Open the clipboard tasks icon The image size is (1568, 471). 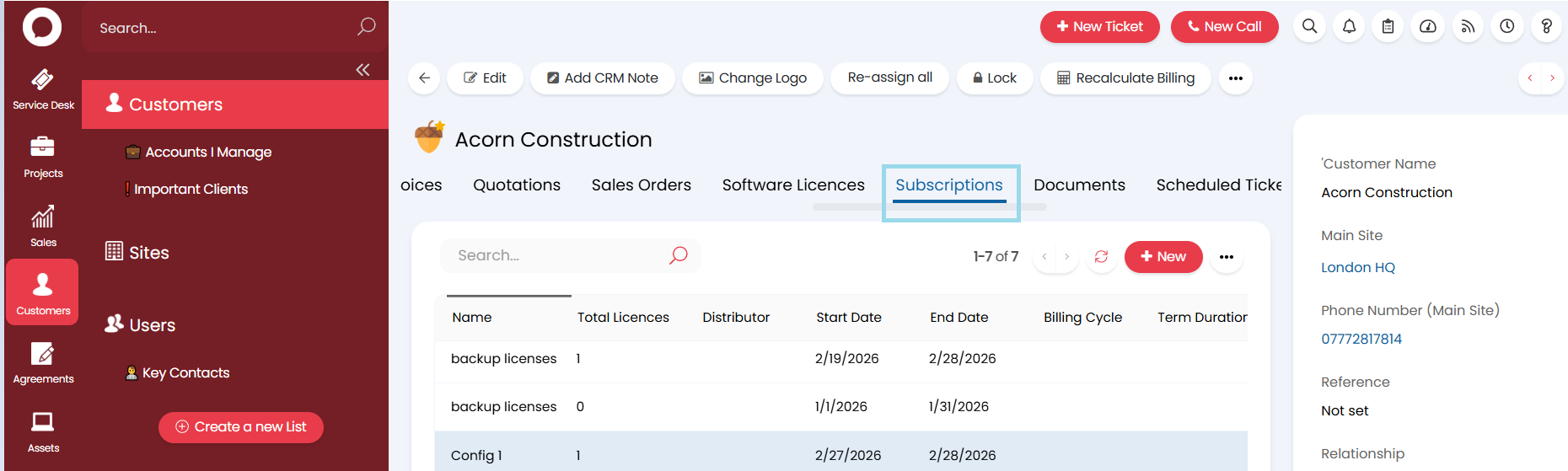[1388, 27]
